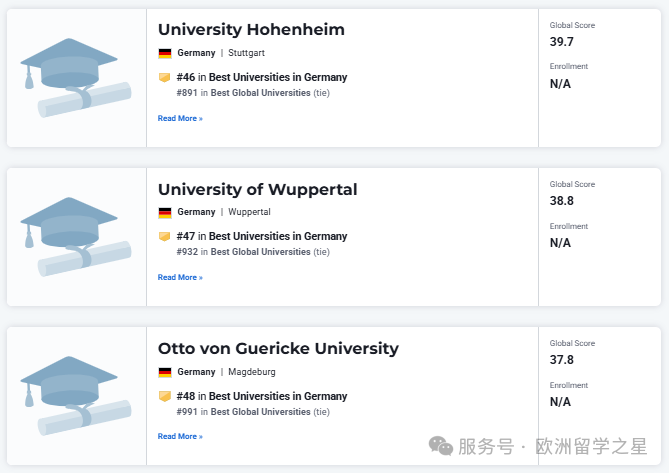Open #932 in Best Global Universities link
The image size is (669, 473).
tap(253, 252)
